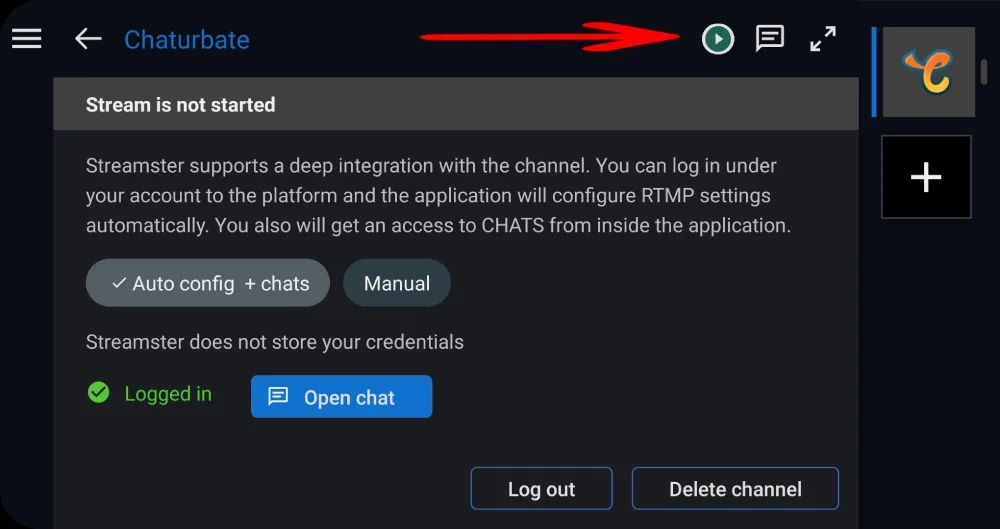Viewport: 1000px width, 529px height.
Task: Click the green Logged in checkmark icon
Action: click(x=98, y=392)
